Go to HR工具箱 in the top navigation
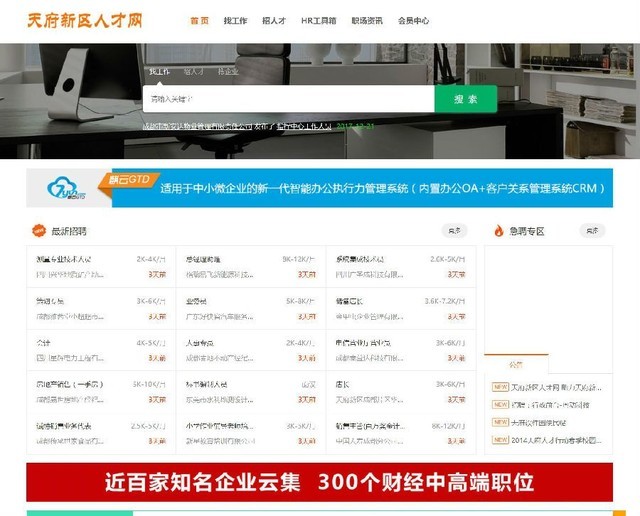640x516 pixels. (318, 20)
